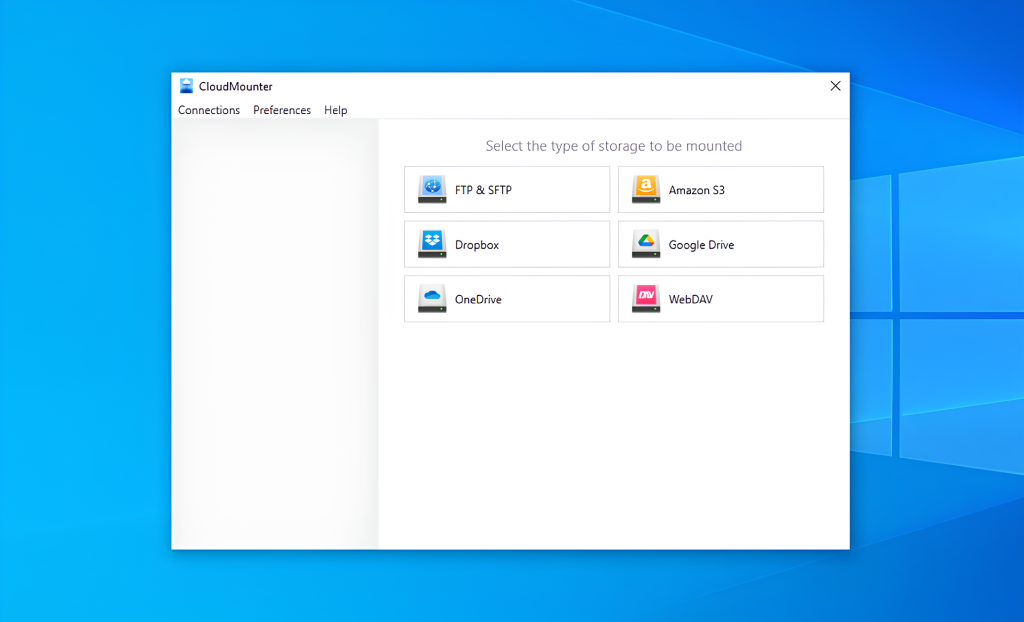This screenshot has width=1024, height=622.
Task: Click the FTP & SFTP drive icon
Action: click(431, 189)
